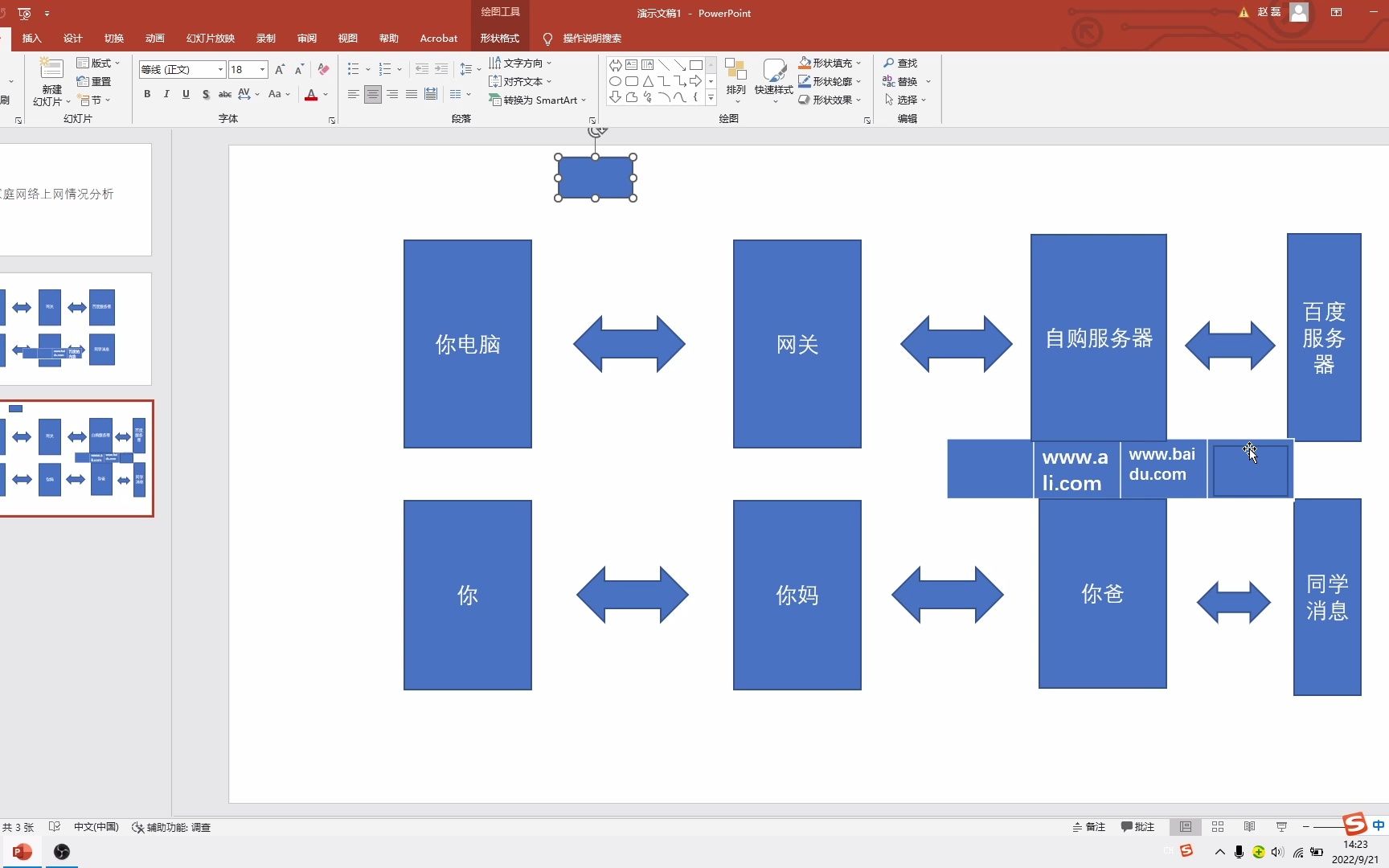1389x868 pixels.
Task: Increase font size with the larger A icon
Action: (x=279, y=70)
